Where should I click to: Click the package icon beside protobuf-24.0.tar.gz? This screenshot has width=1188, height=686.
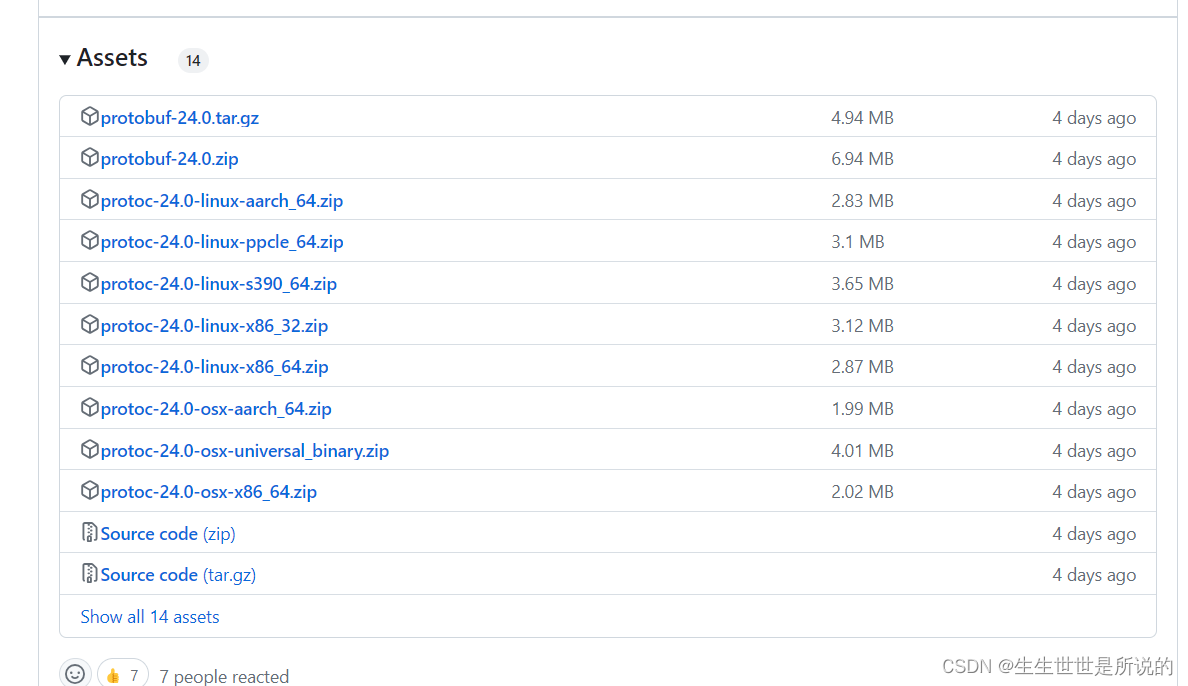click(x=89, y=116)
